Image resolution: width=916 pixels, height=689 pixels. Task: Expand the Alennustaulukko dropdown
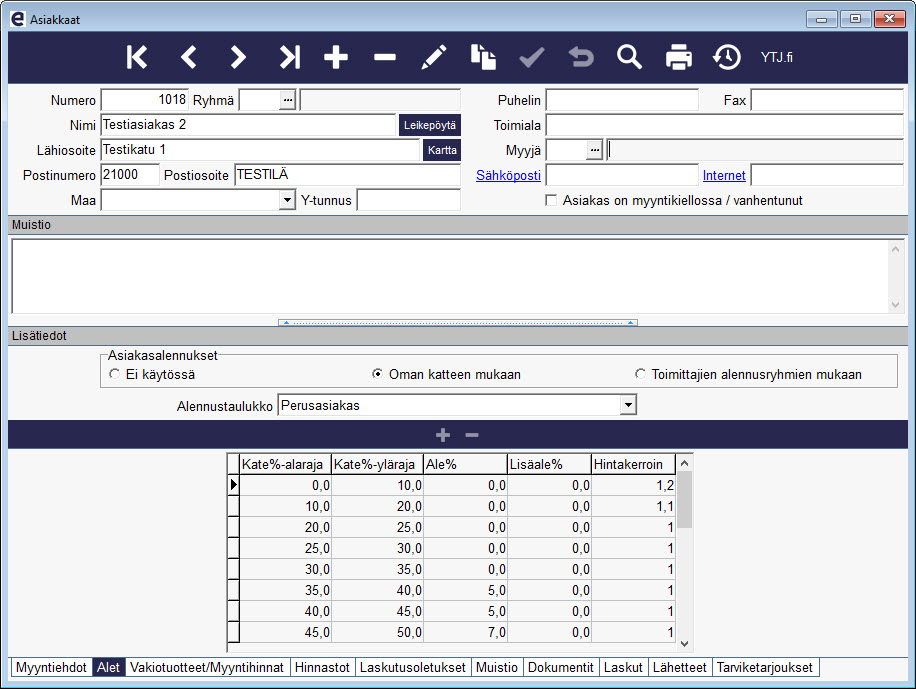coord(628,405)
